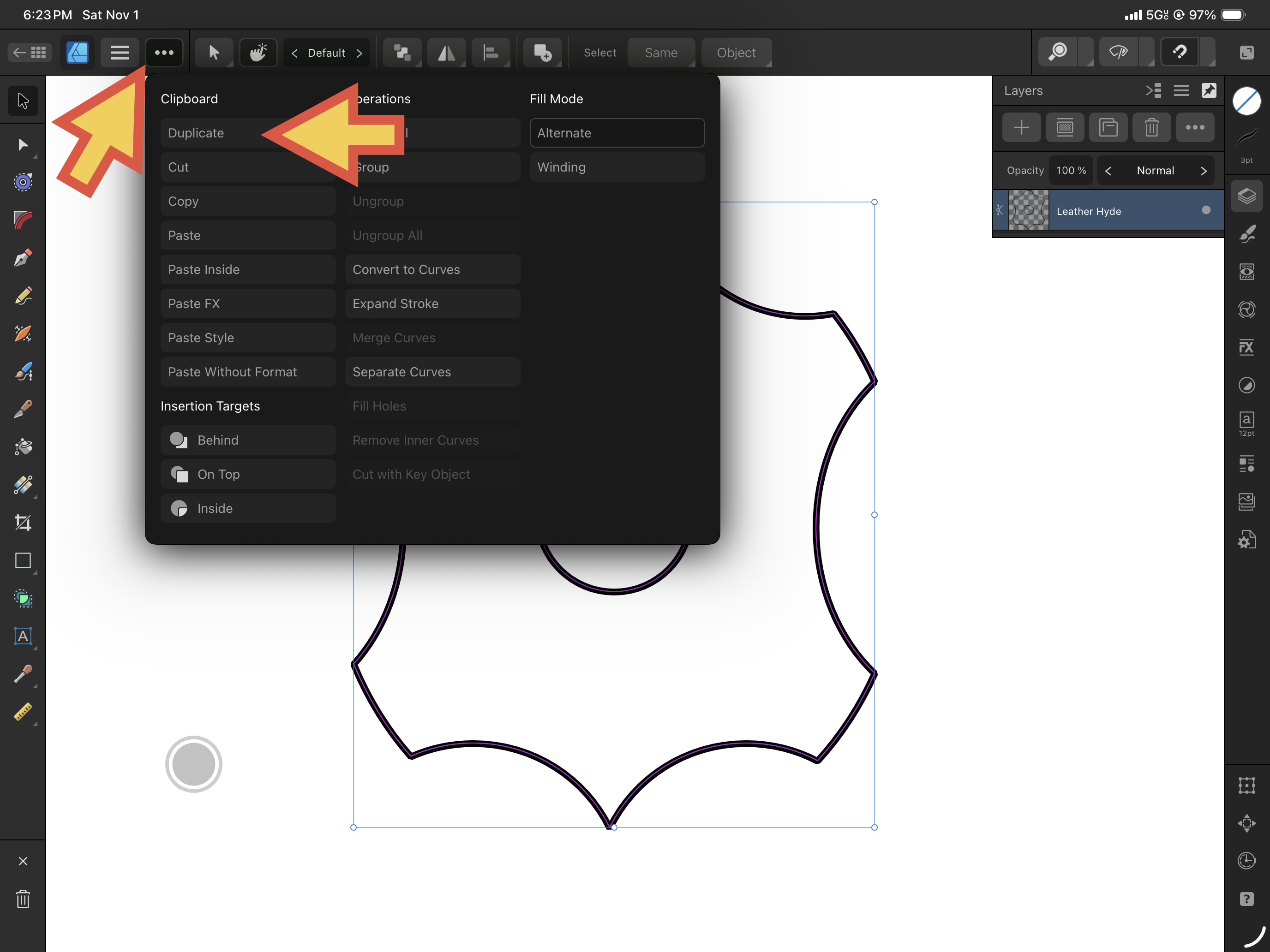Image resolution: width=1270 pixels, height=952 pixels.
Task: Click the Add Layer plus icon
Action: click(1021, 127)
